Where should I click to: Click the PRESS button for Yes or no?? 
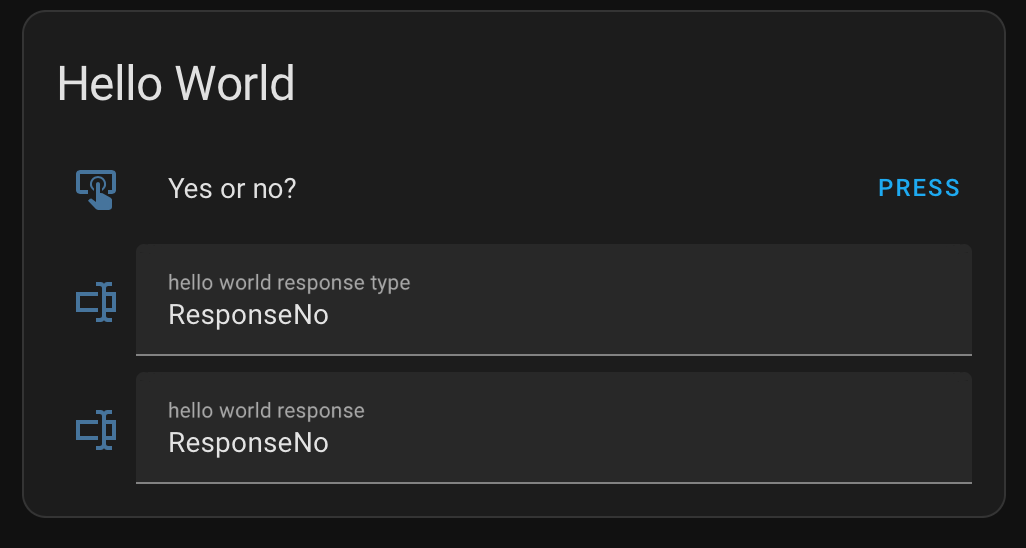click(x=919, y=188)
